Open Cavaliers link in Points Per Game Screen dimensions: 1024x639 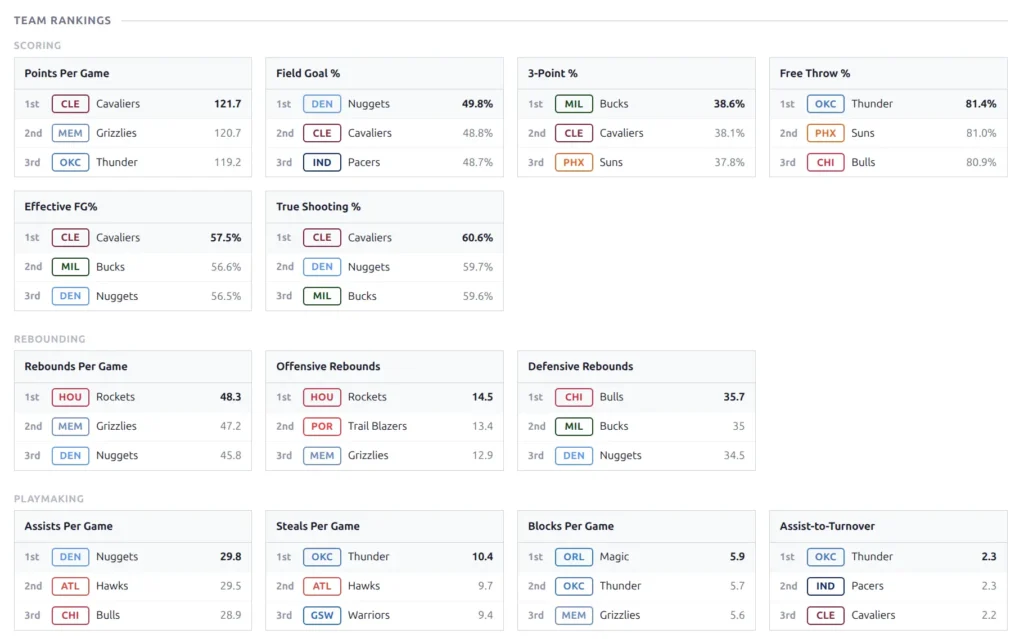118,104
